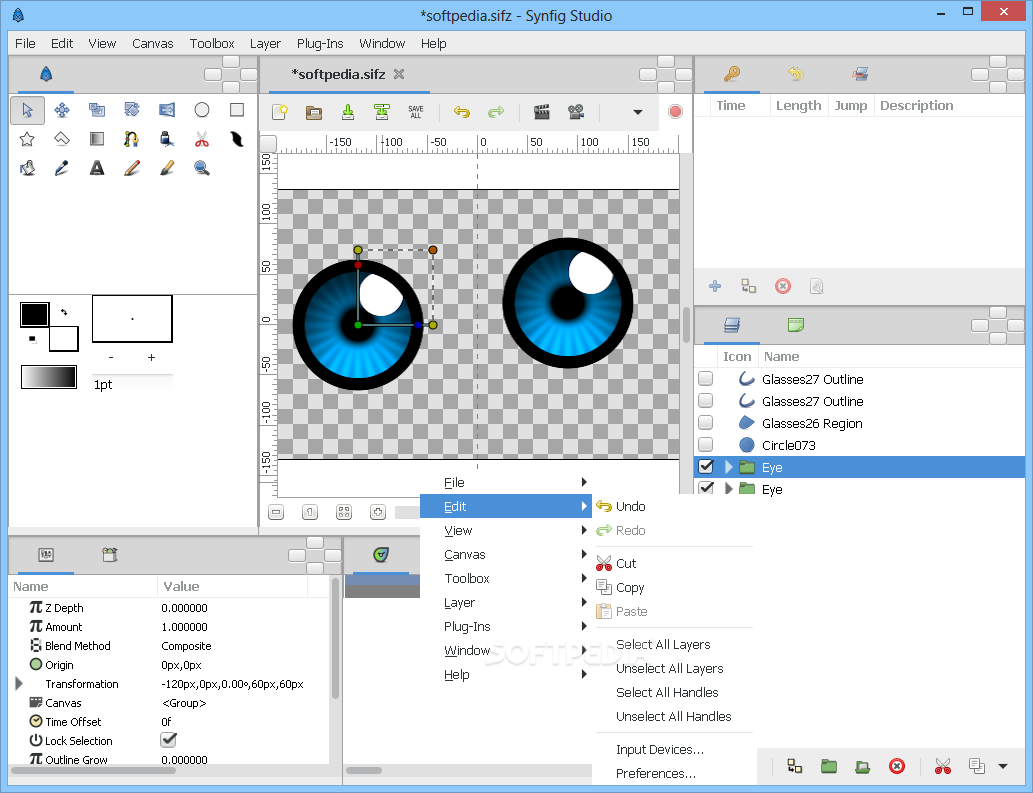The height and width of the screenshot is (793, 1033).
Task: Select the Scale tool in toolbox
Action: click(97, 110)
